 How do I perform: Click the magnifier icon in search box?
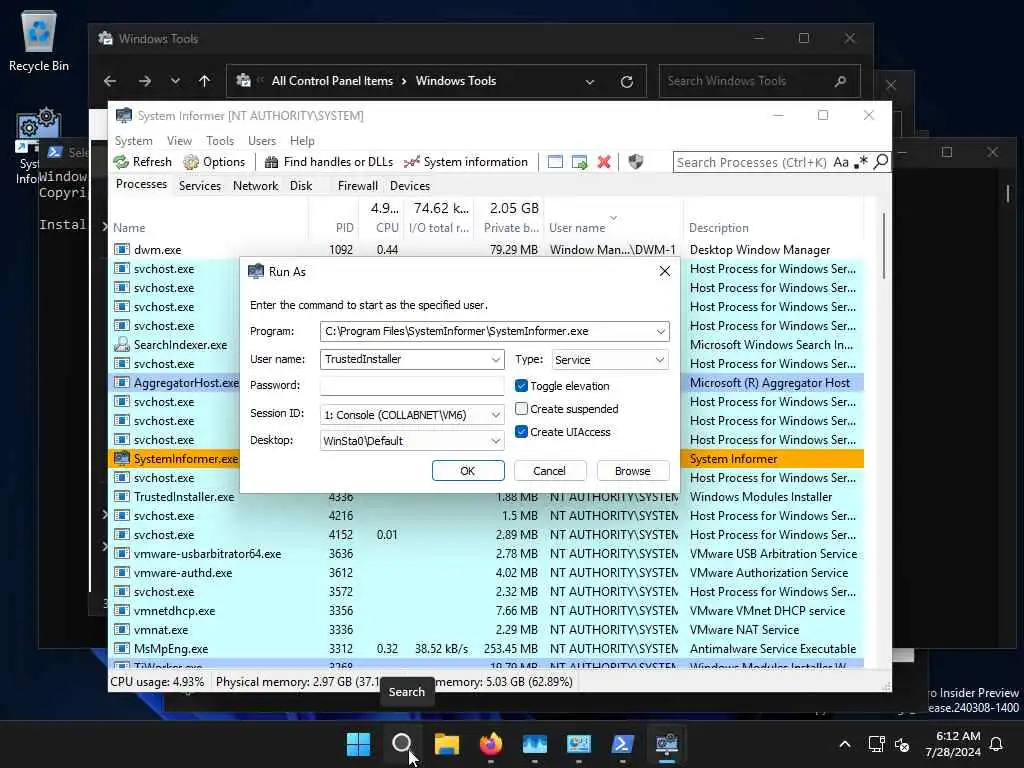[880, 161]
